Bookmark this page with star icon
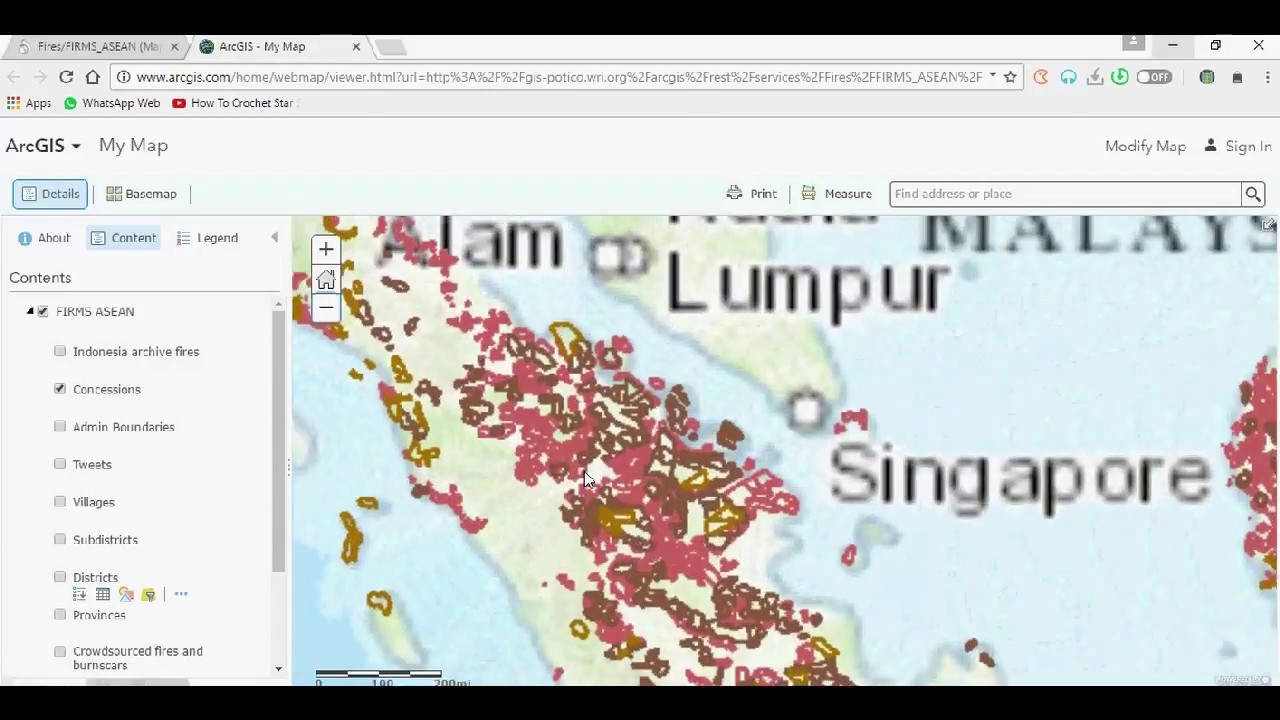This screenshot has height=720, width=1280. (x=1010, y=77)
